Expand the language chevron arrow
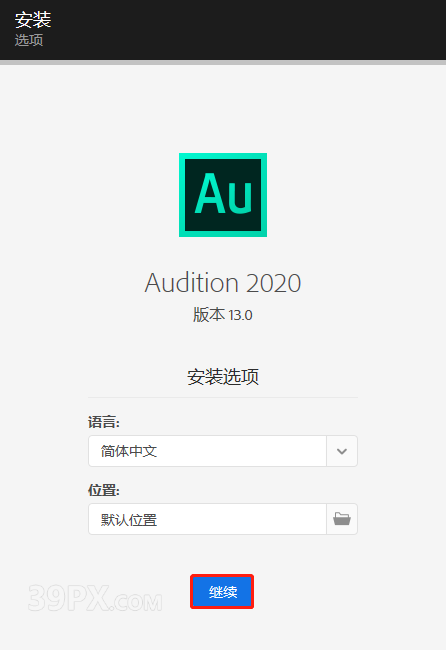Screen dimensions: 446x650 (342, 451)
